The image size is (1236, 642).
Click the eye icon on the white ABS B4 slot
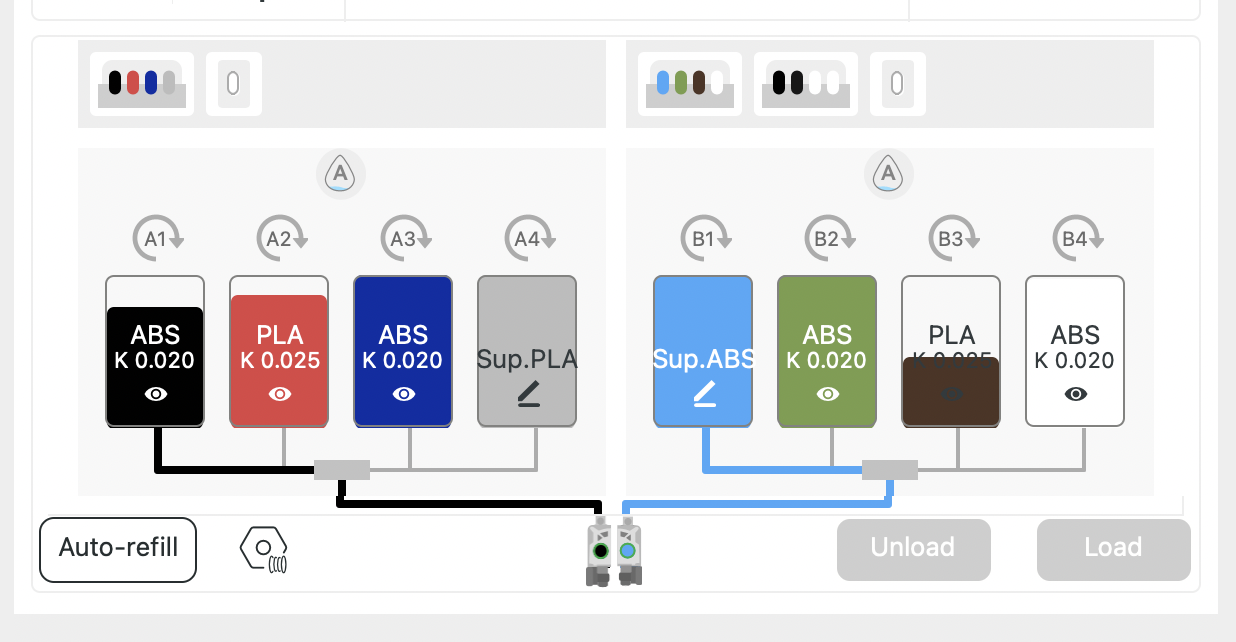[1076, 394]
